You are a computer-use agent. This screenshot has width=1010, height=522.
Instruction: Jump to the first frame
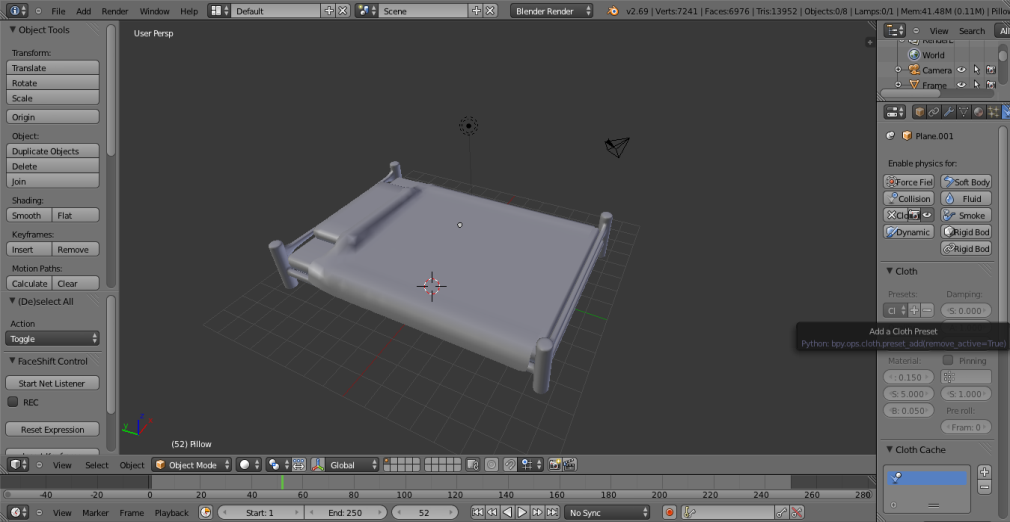point(477,512)
